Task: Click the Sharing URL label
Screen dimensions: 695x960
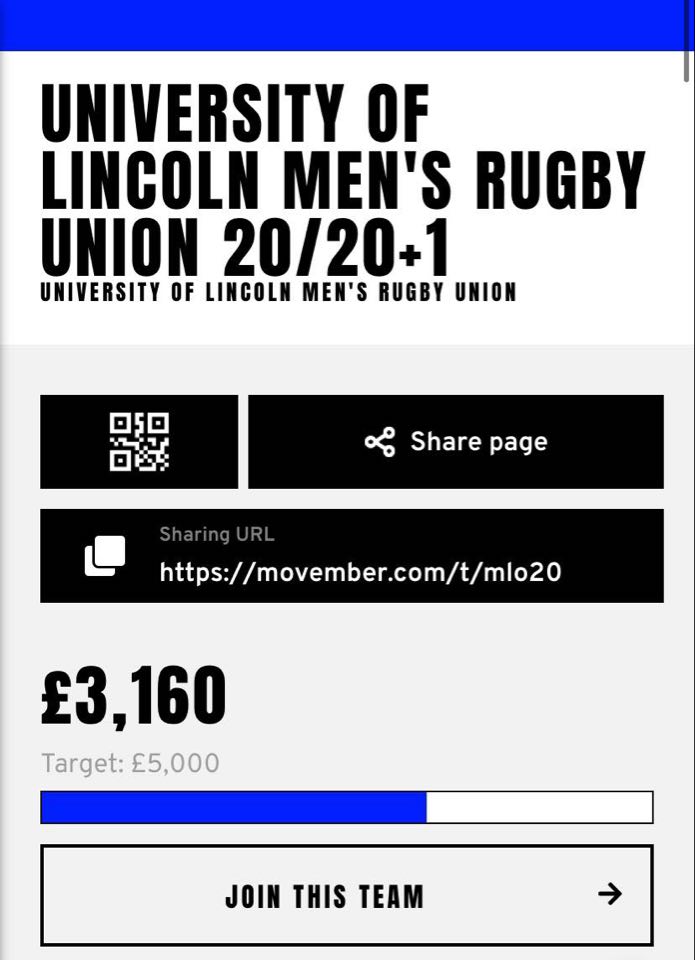Action: [x=217, y=534]
